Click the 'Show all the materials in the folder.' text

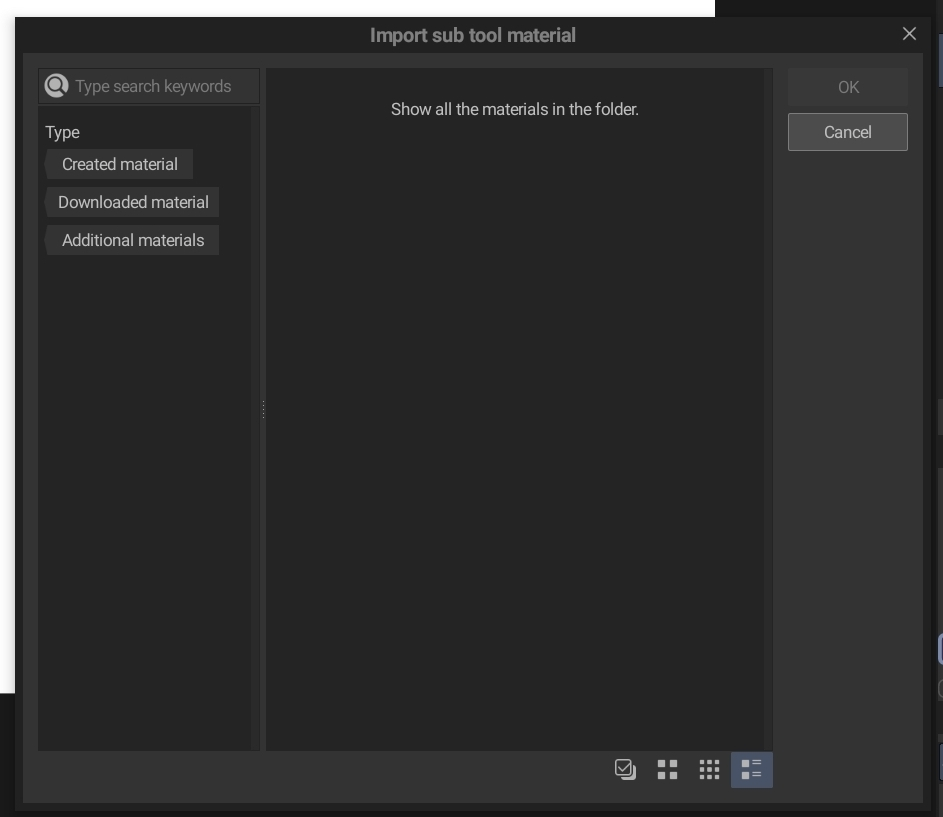[x=515, y=109]
